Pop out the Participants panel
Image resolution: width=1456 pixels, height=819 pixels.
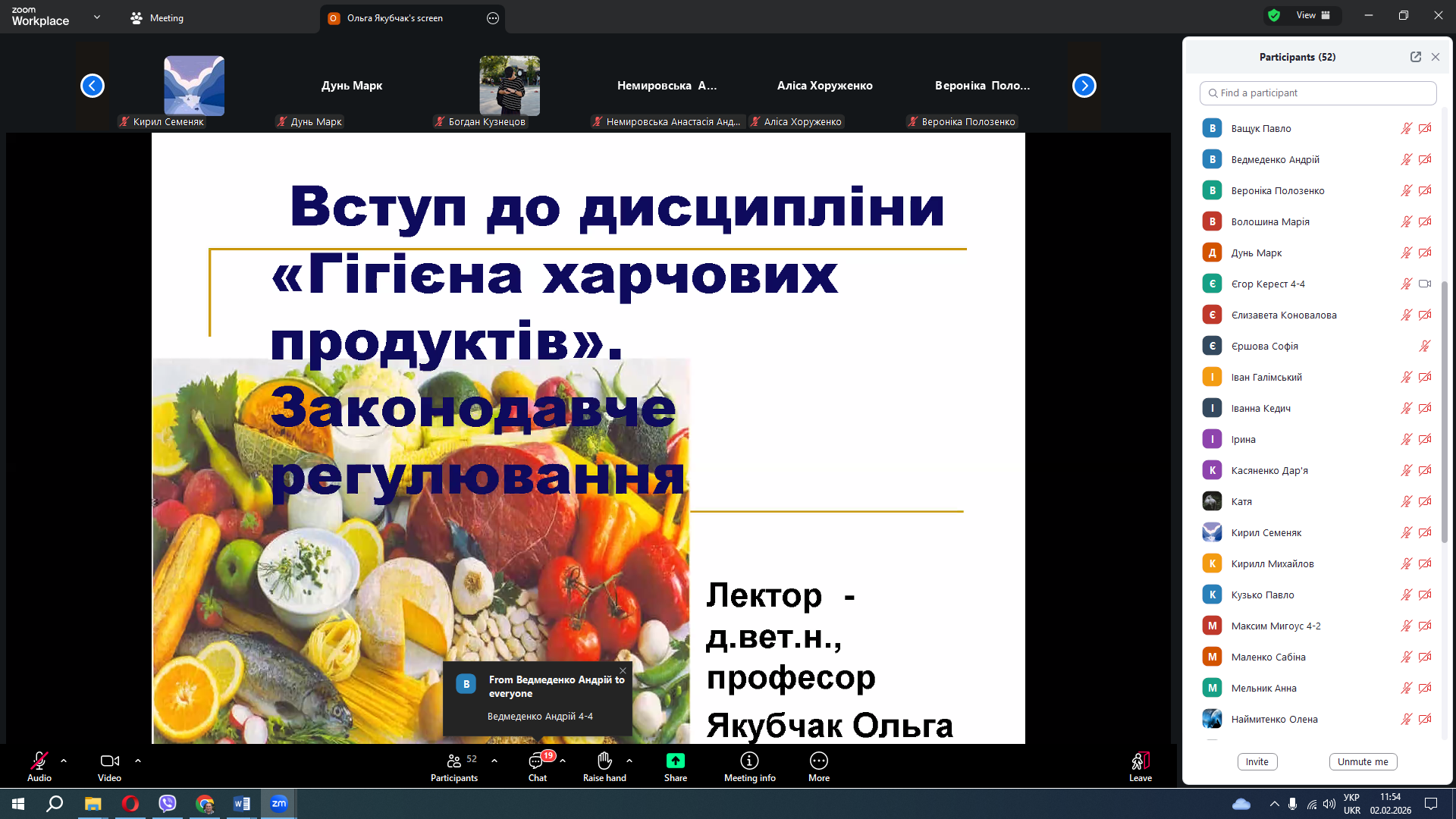pyautogui.click(x=1415, y=57)
